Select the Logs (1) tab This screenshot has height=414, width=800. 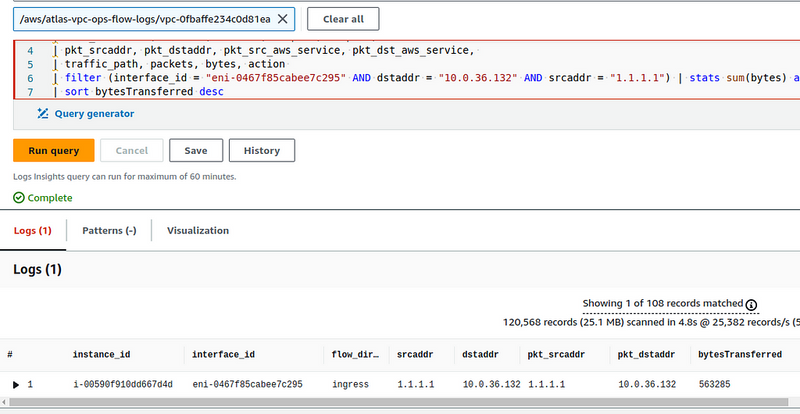(x=33, y=230)
